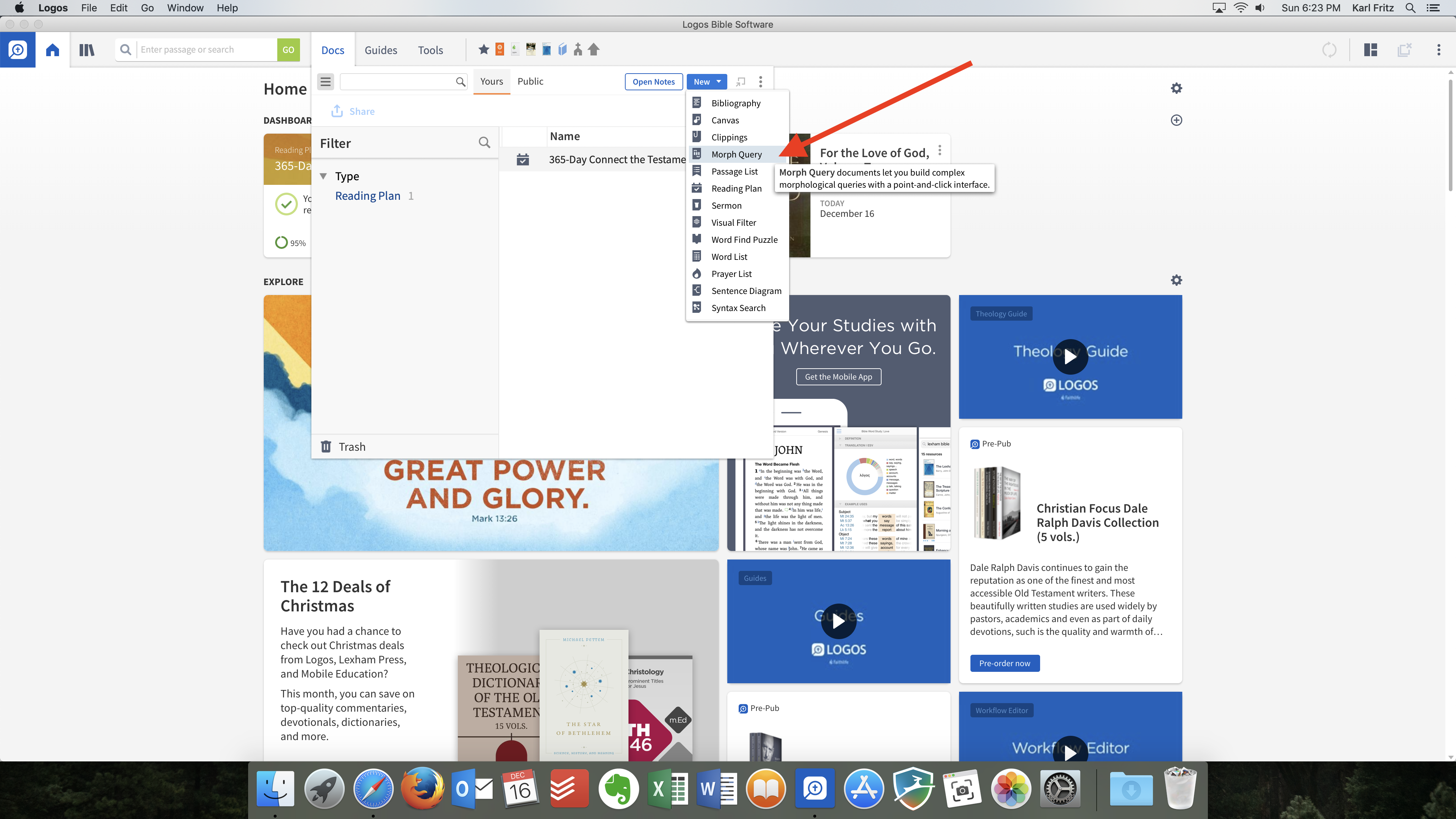
Task: Choose Morph Query from the New menu
Action: 737,154
